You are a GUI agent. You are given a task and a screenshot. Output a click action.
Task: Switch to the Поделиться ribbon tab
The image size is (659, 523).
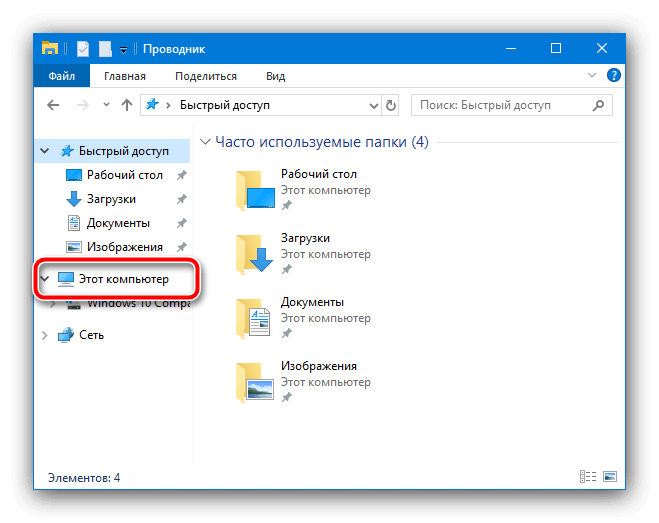pyautogui.click(x=206, y=76)
